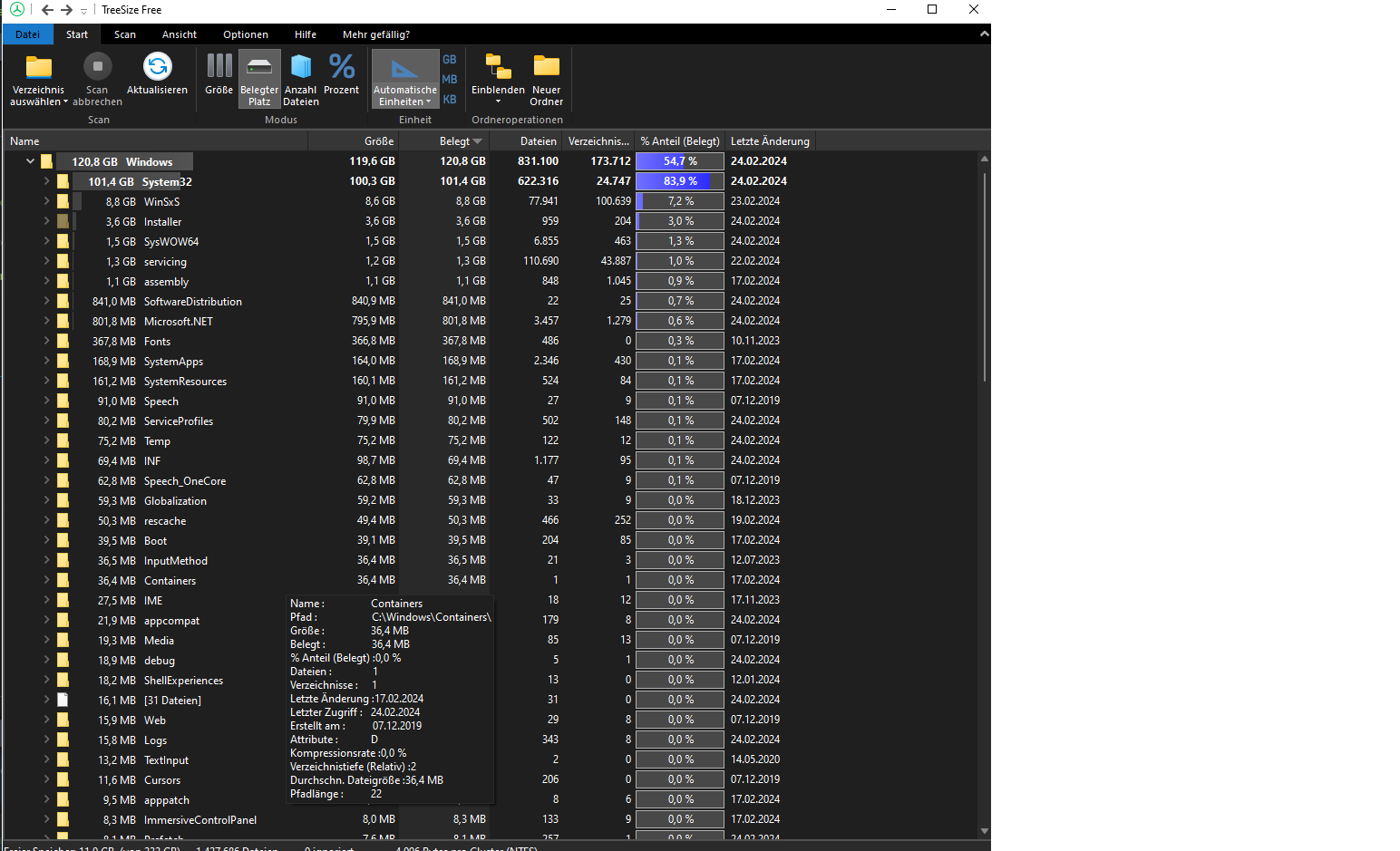This screenshot has width=1400, height=851.
Task: Set units to GB
Action: 450,60
